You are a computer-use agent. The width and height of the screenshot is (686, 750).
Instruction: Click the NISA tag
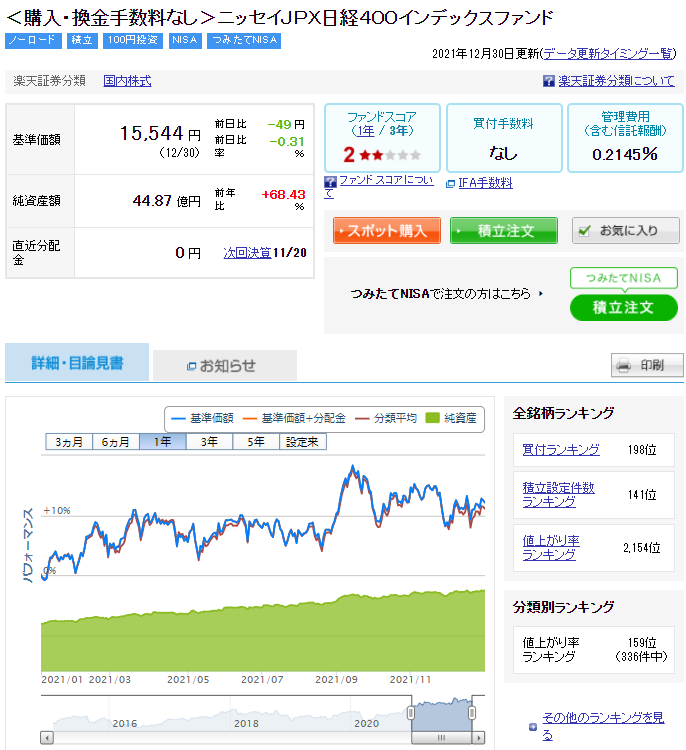point(185,41)
